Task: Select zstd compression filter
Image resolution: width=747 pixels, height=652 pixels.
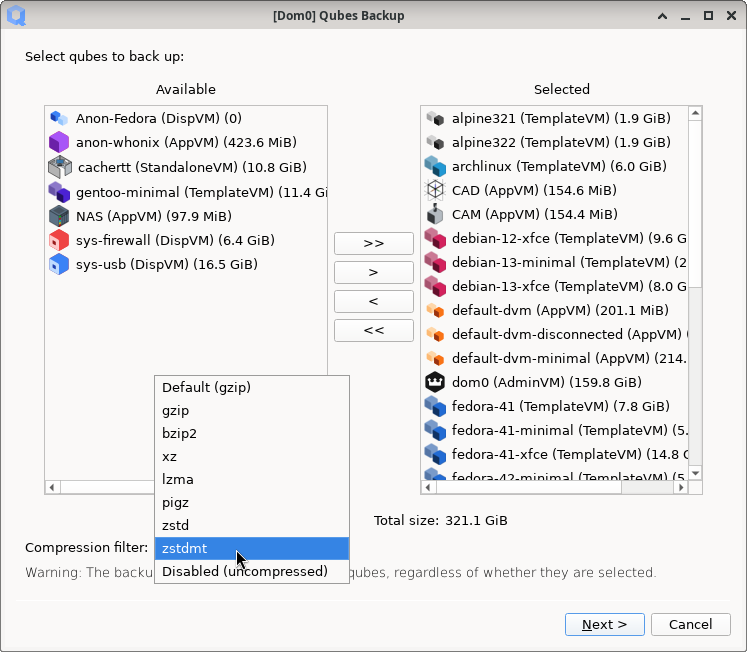Action: click(252, 525)
